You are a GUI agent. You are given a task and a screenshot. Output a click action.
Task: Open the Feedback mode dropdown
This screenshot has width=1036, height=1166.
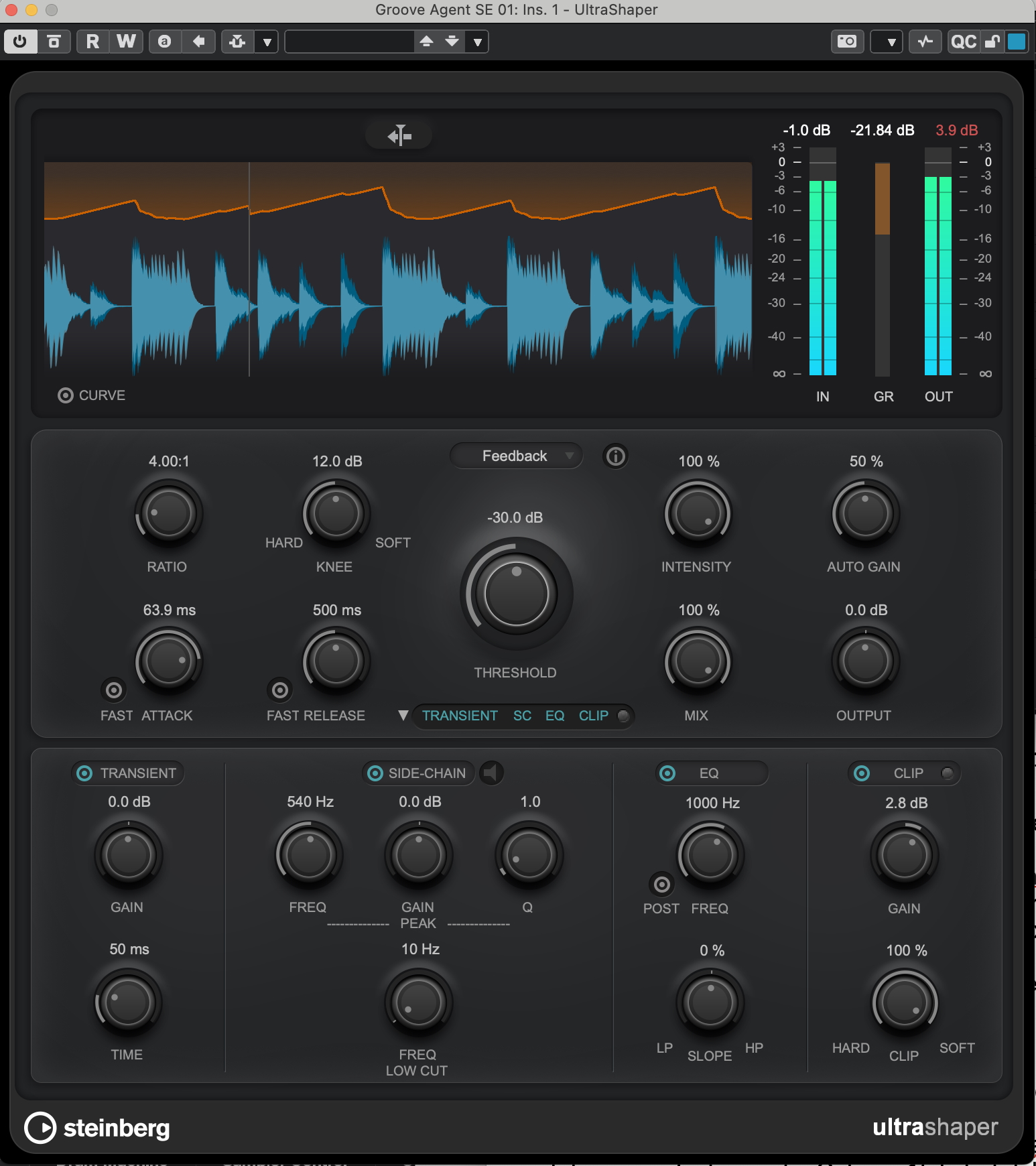[515, 456]
